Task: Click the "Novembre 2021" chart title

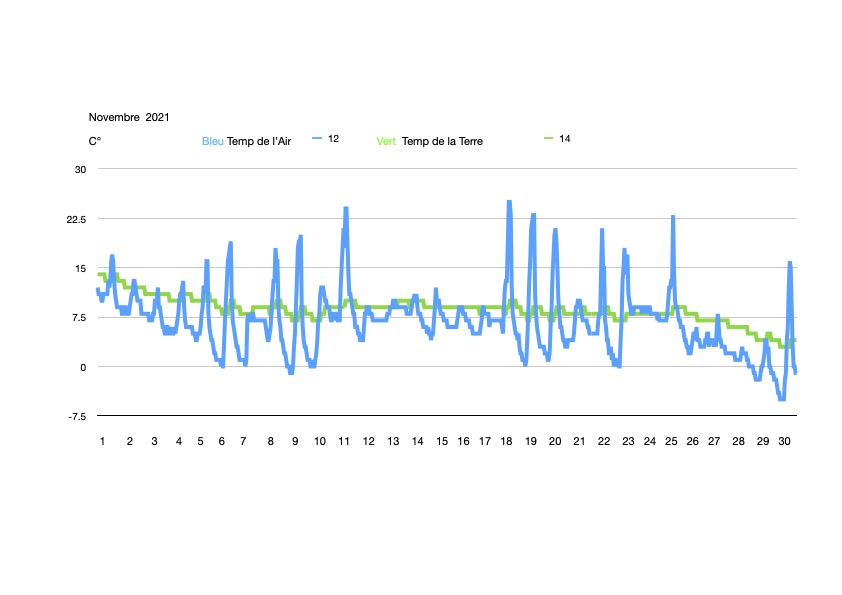Action: point(129,118)
